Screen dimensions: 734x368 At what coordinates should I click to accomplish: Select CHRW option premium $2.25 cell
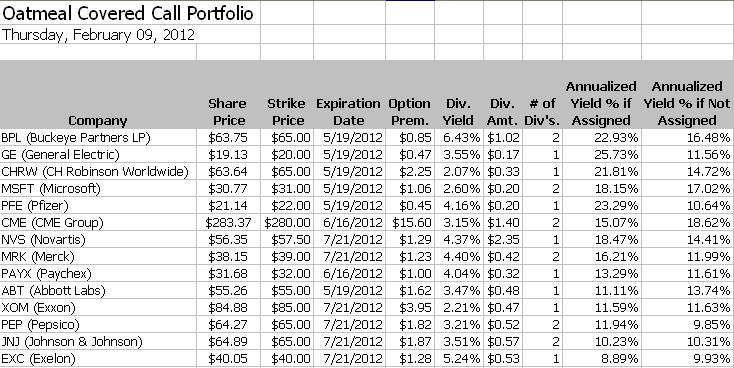(410, 171)
